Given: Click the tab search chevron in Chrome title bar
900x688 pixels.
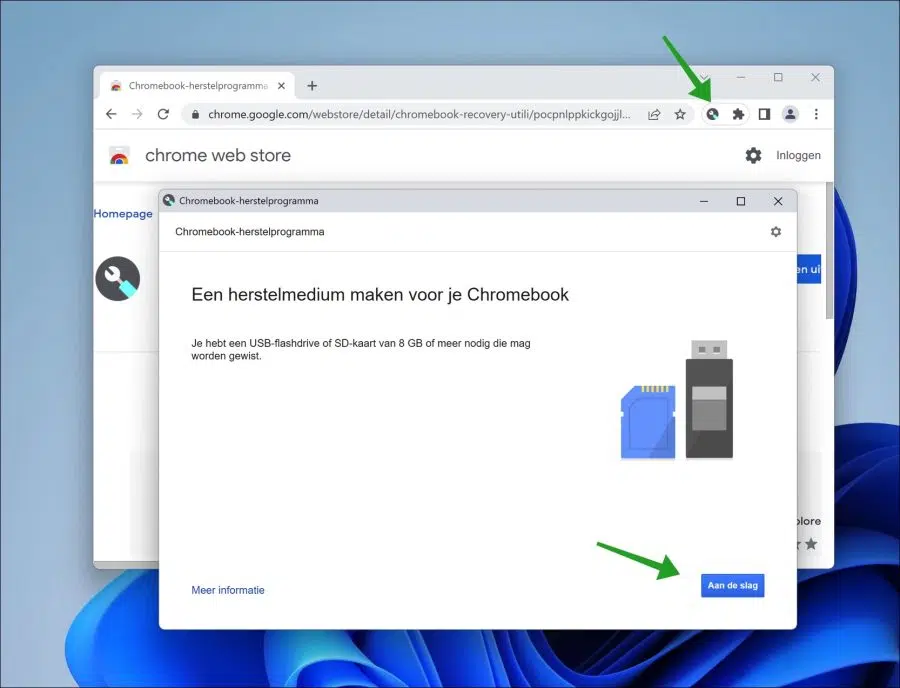Looking at the screenshot, I should (703, 77).
